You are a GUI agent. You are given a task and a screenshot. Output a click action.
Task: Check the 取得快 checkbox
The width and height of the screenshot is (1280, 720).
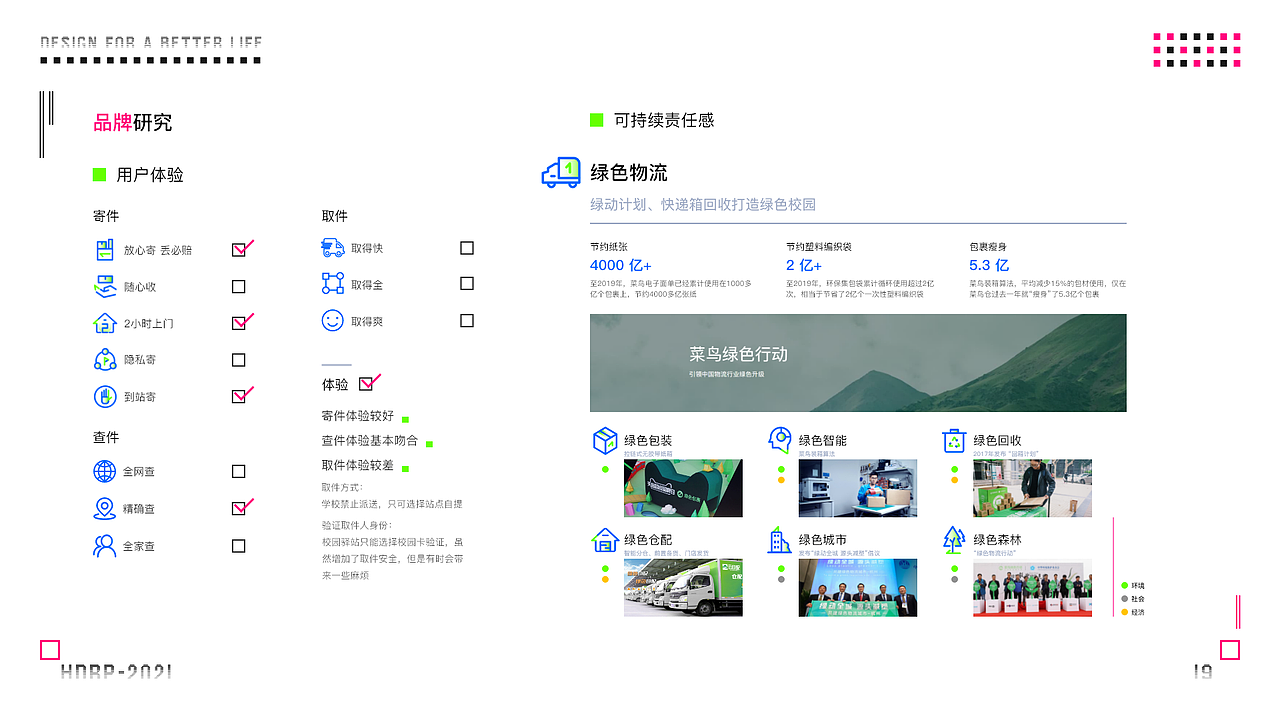[467, 248]
